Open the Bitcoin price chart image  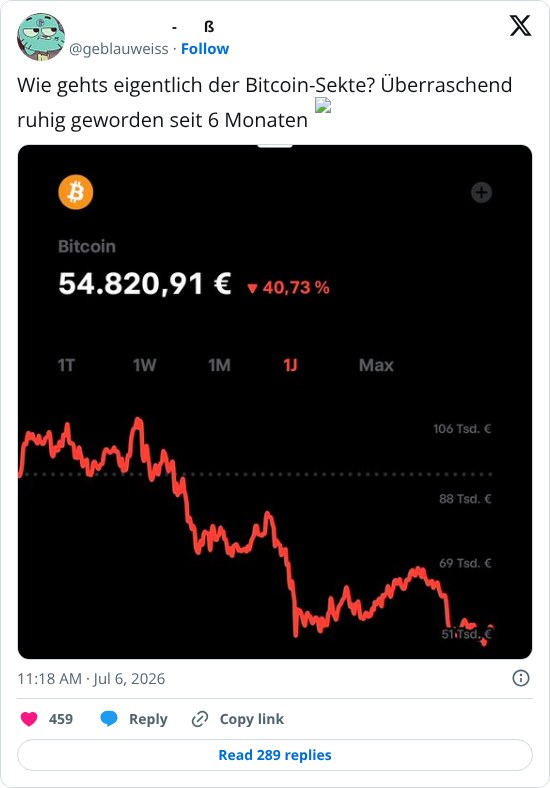(275, 402)
